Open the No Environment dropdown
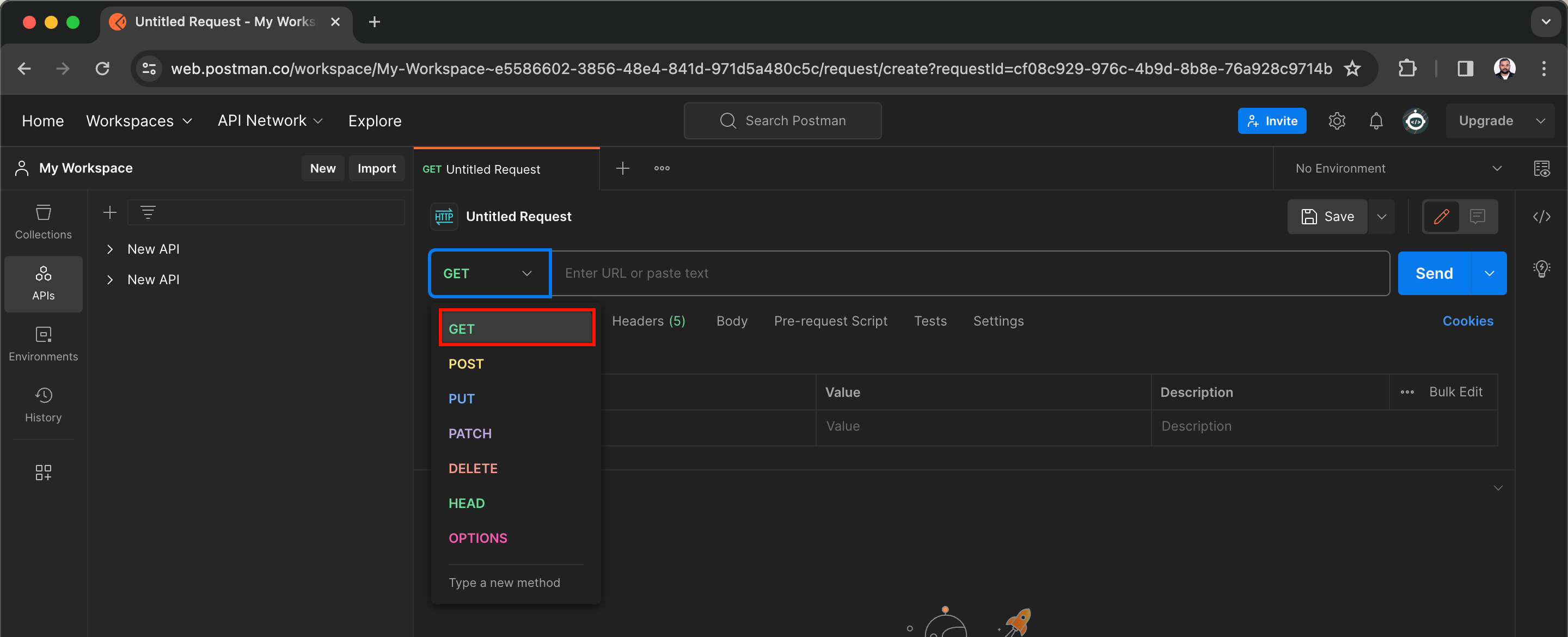 [x=1398, y=168]
